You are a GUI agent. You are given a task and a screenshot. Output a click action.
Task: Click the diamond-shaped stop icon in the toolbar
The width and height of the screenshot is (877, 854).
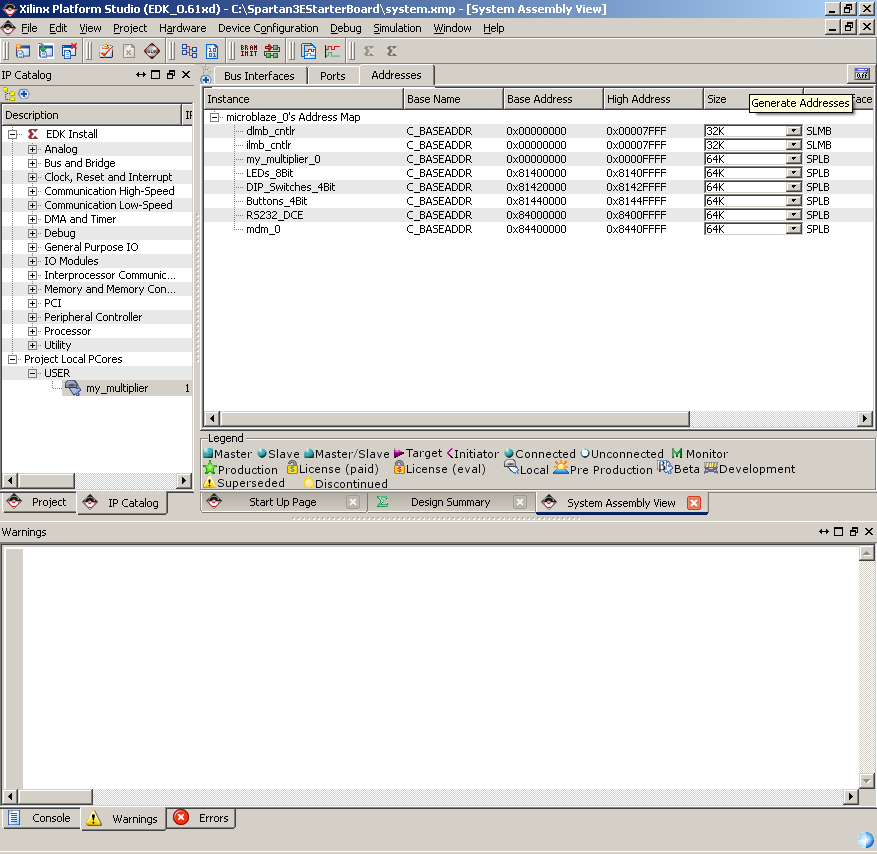pos(152,51)
